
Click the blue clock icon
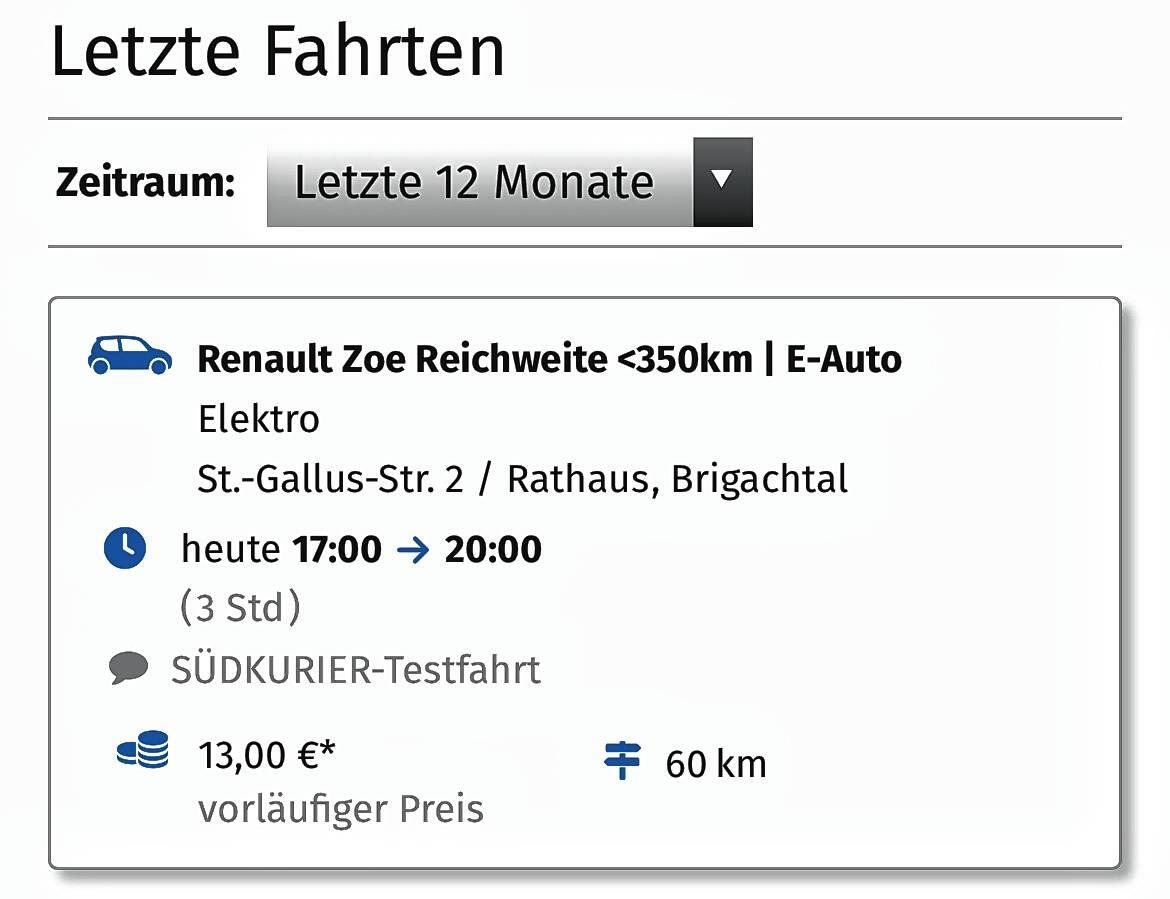click(x=125, y=548)
